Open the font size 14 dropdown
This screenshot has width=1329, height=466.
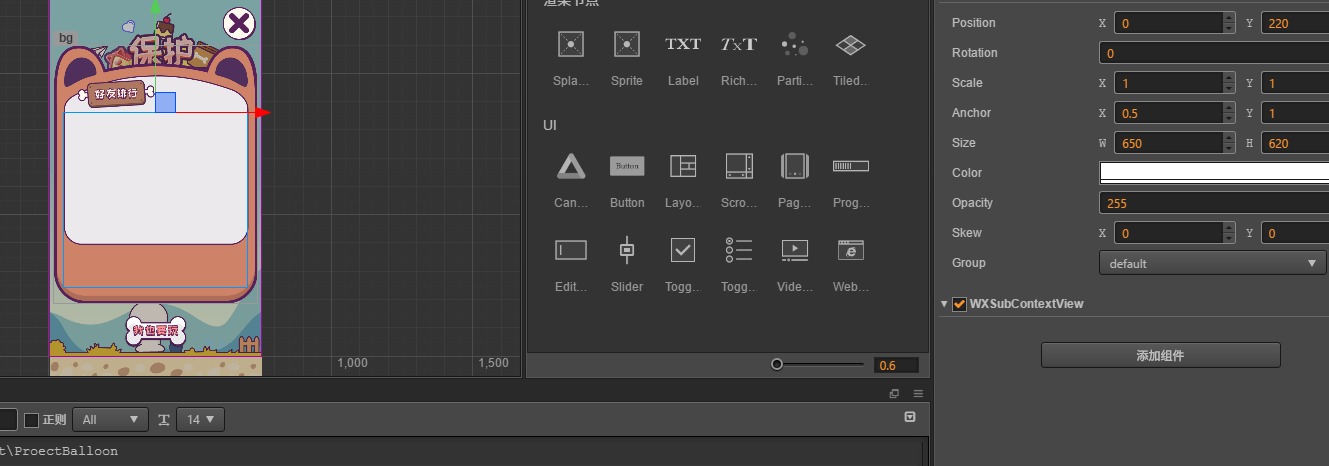click(x=200, y=420)
